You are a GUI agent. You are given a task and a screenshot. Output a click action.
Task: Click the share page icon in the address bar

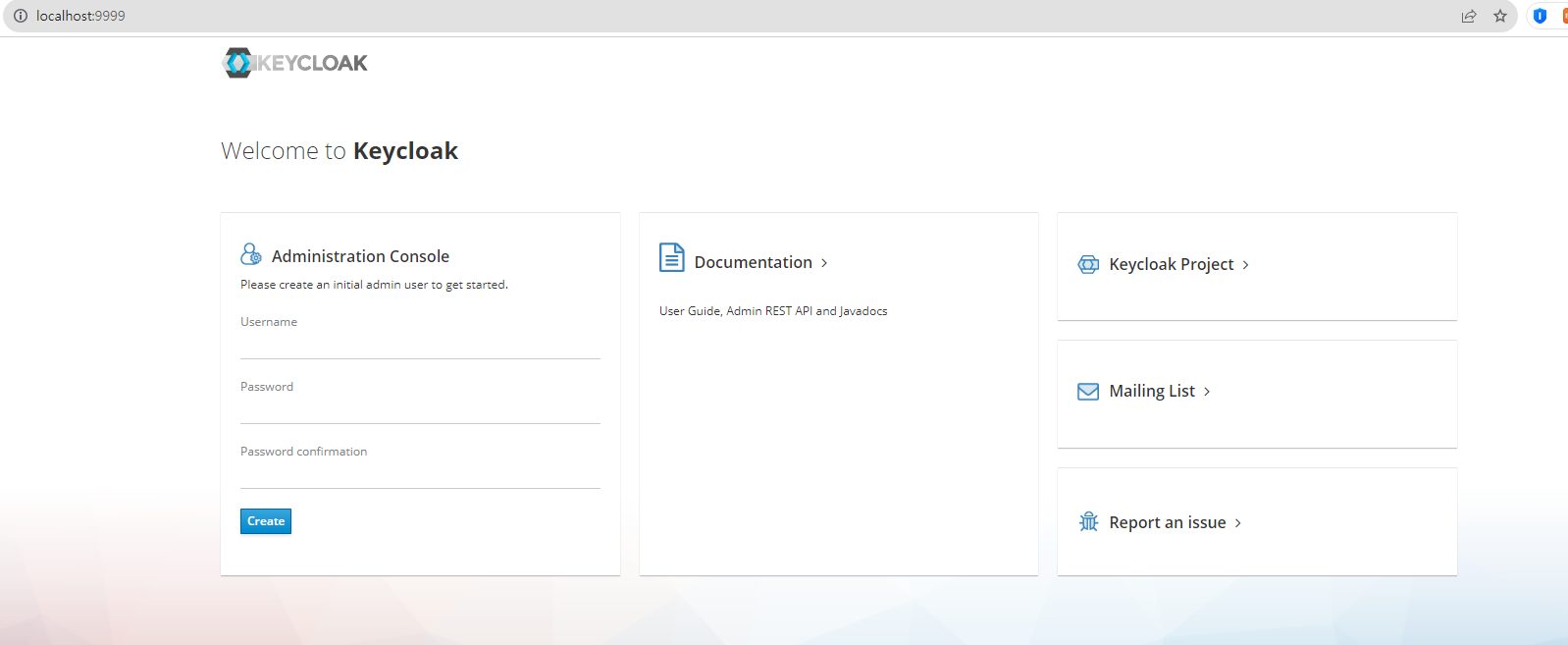point(1469,16)
